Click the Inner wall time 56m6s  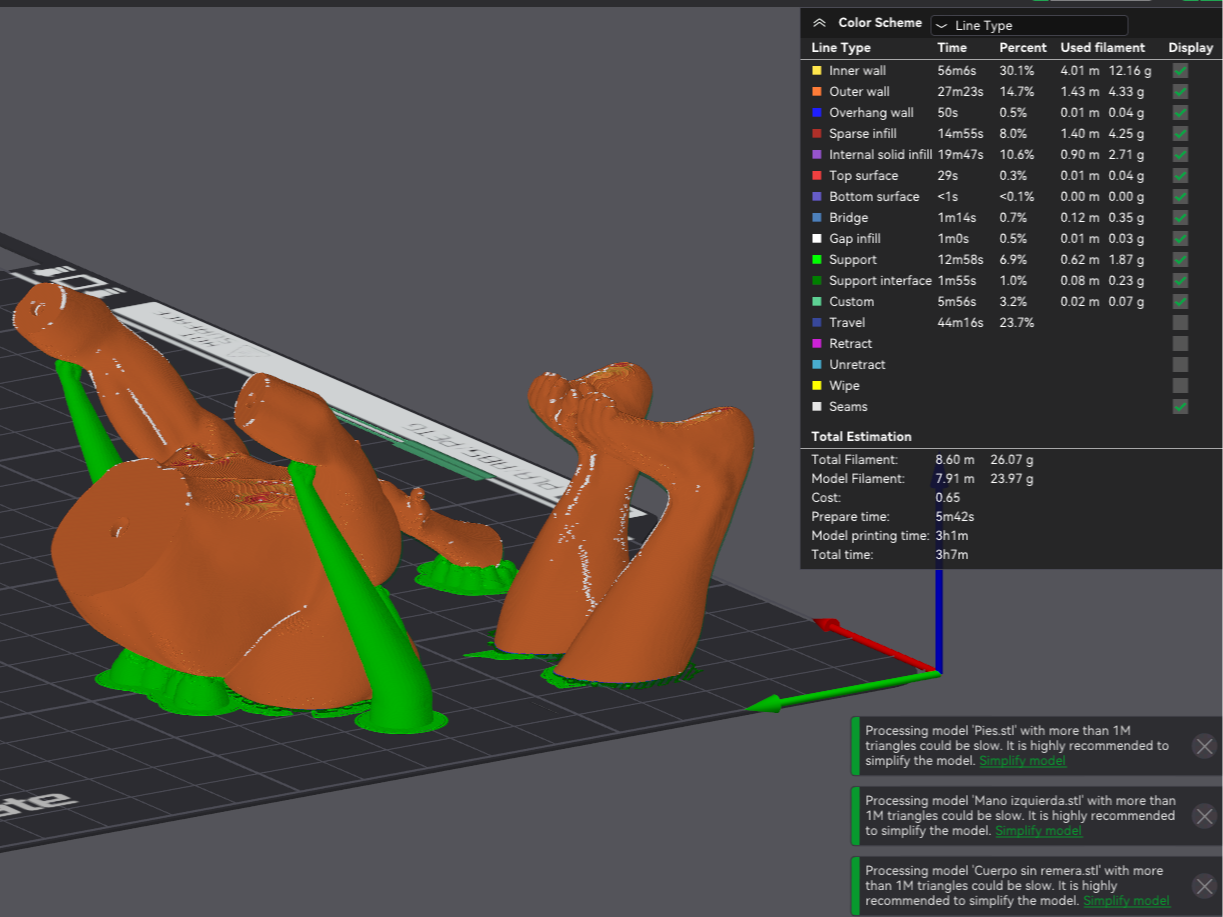click(958, 70)
